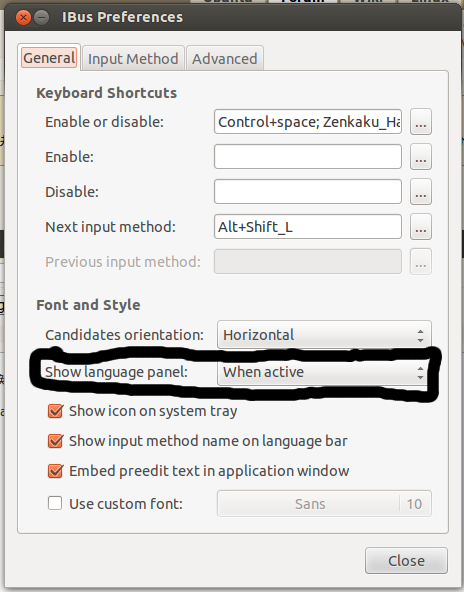
Task: Switch to the Input Method tab
Action: click(133, 59)
